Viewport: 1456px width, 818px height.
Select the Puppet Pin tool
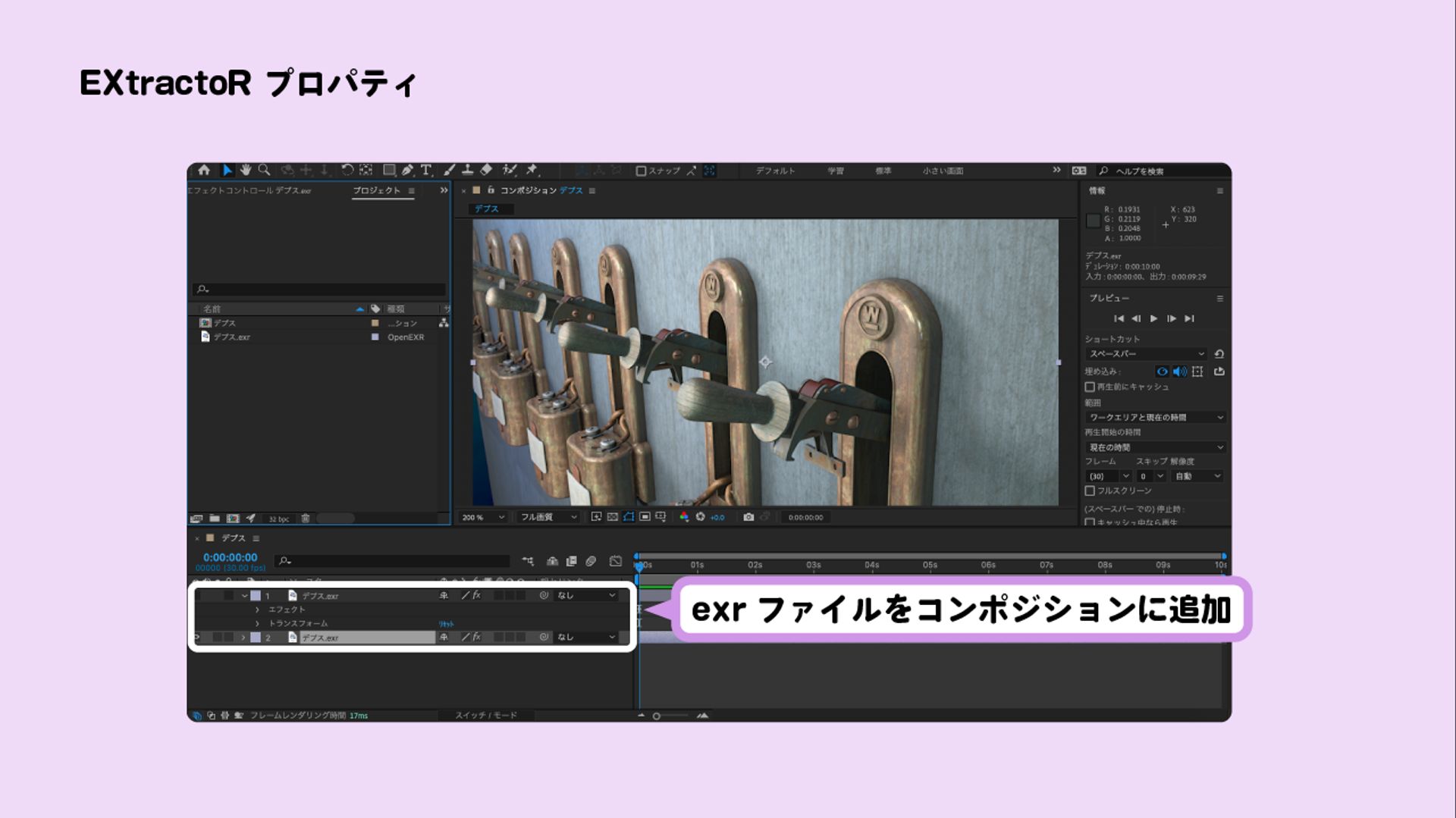(531, 171)
